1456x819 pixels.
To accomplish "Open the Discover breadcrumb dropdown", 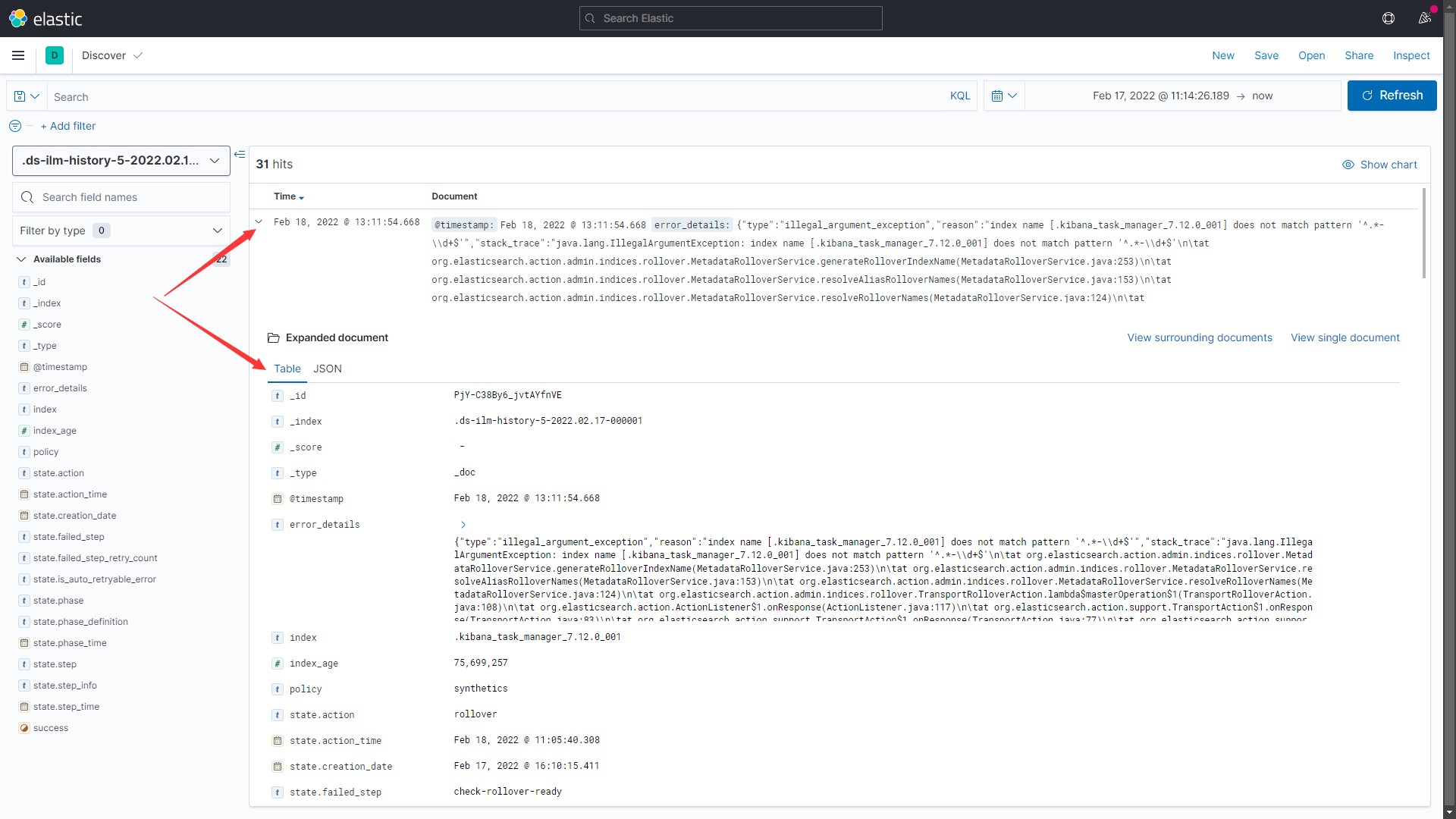I will (x=112, y=55).
